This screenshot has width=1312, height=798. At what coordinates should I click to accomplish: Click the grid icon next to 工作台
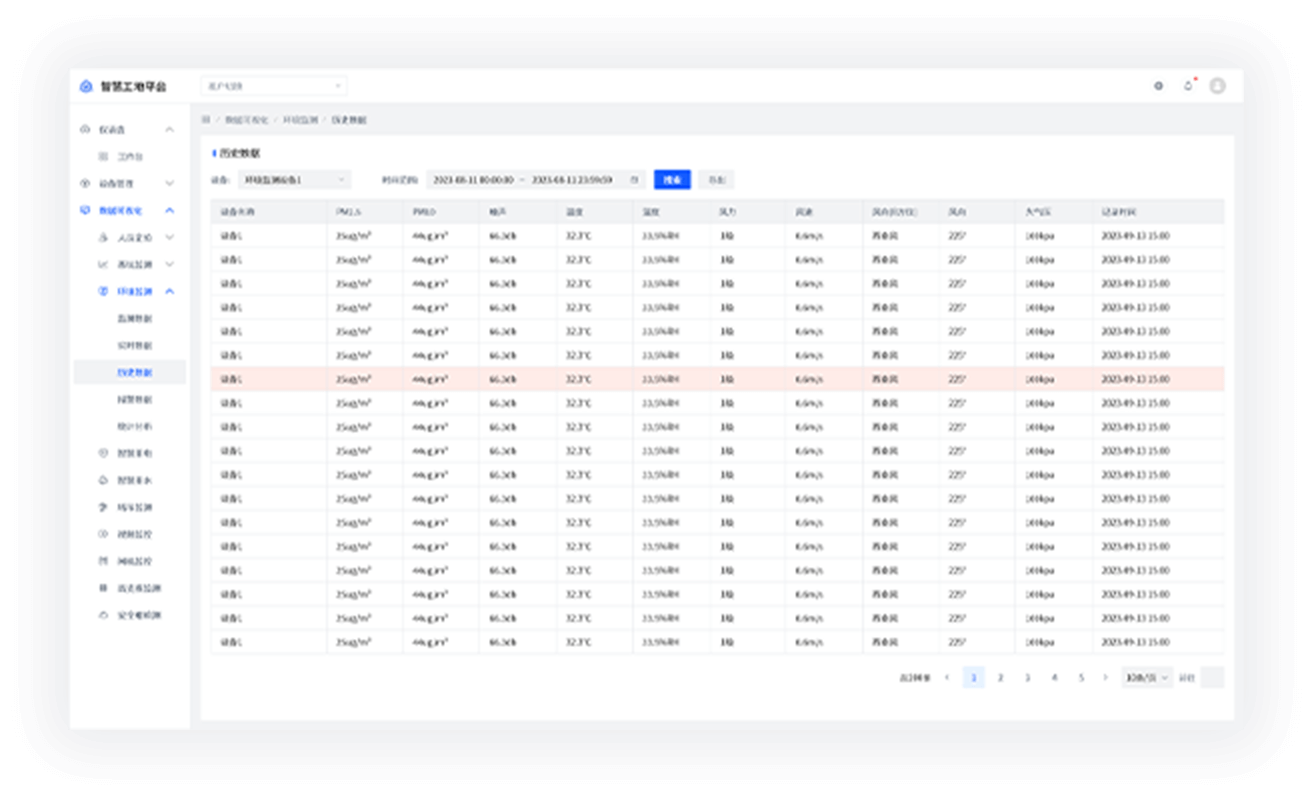pyautogui.click(x=103, y=157)
